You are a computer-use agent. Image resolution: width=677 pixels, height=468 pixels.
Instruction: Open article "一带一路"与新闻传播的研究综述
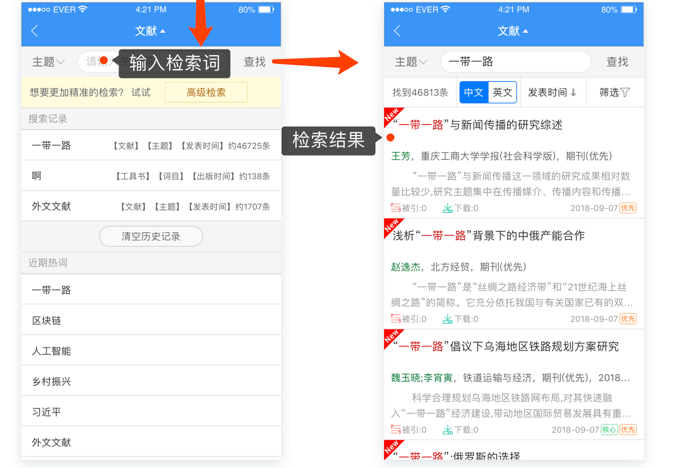(478, 125)
